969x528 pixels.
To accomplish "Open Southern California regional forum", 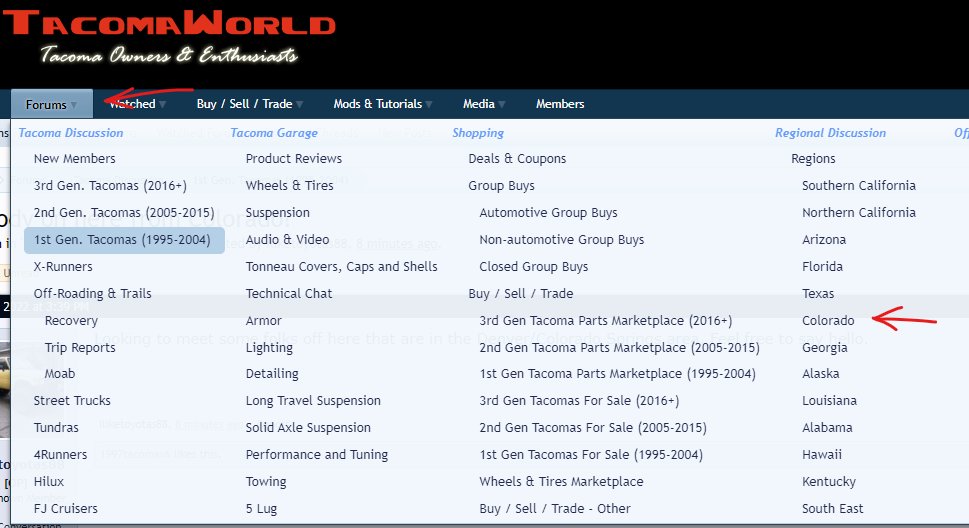I will (859, 185).
